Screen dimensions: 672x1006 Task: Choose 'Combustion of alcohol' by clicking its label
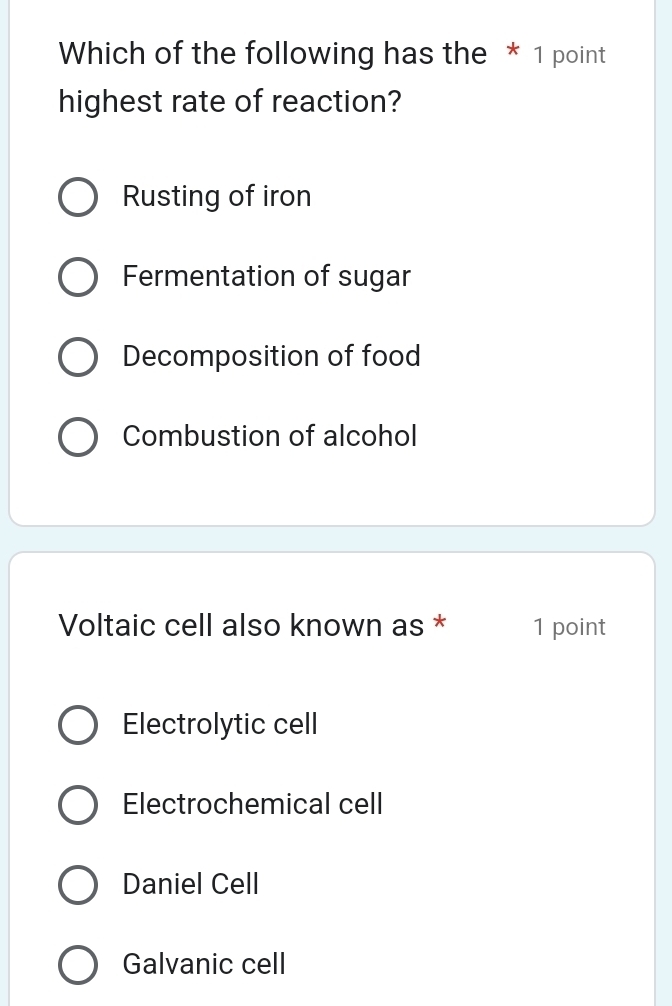[269, 437]
